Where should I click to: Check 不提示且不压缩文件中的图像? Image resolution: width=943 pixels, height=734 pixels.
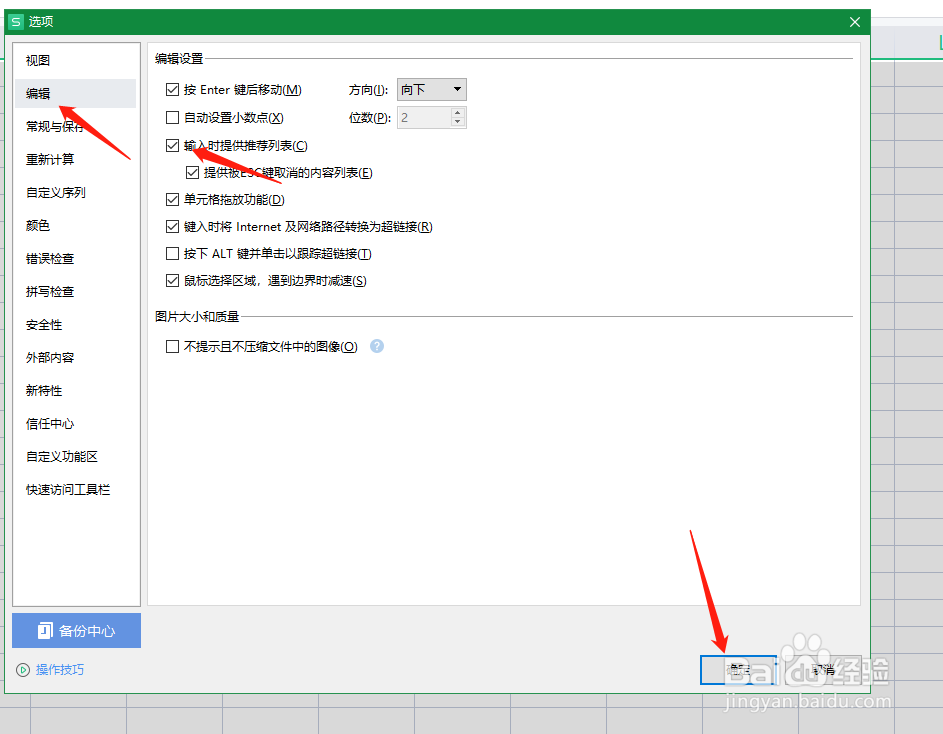tap(174, 346)
